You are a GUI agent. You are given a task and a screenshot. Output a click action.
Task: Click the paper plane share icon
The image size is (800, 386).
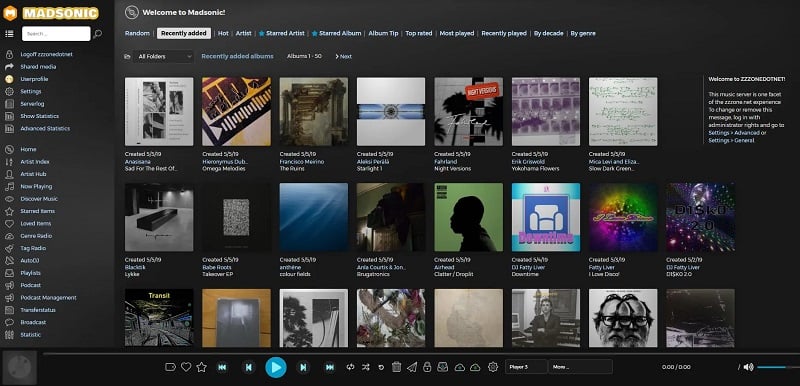(x=412, y=367)
